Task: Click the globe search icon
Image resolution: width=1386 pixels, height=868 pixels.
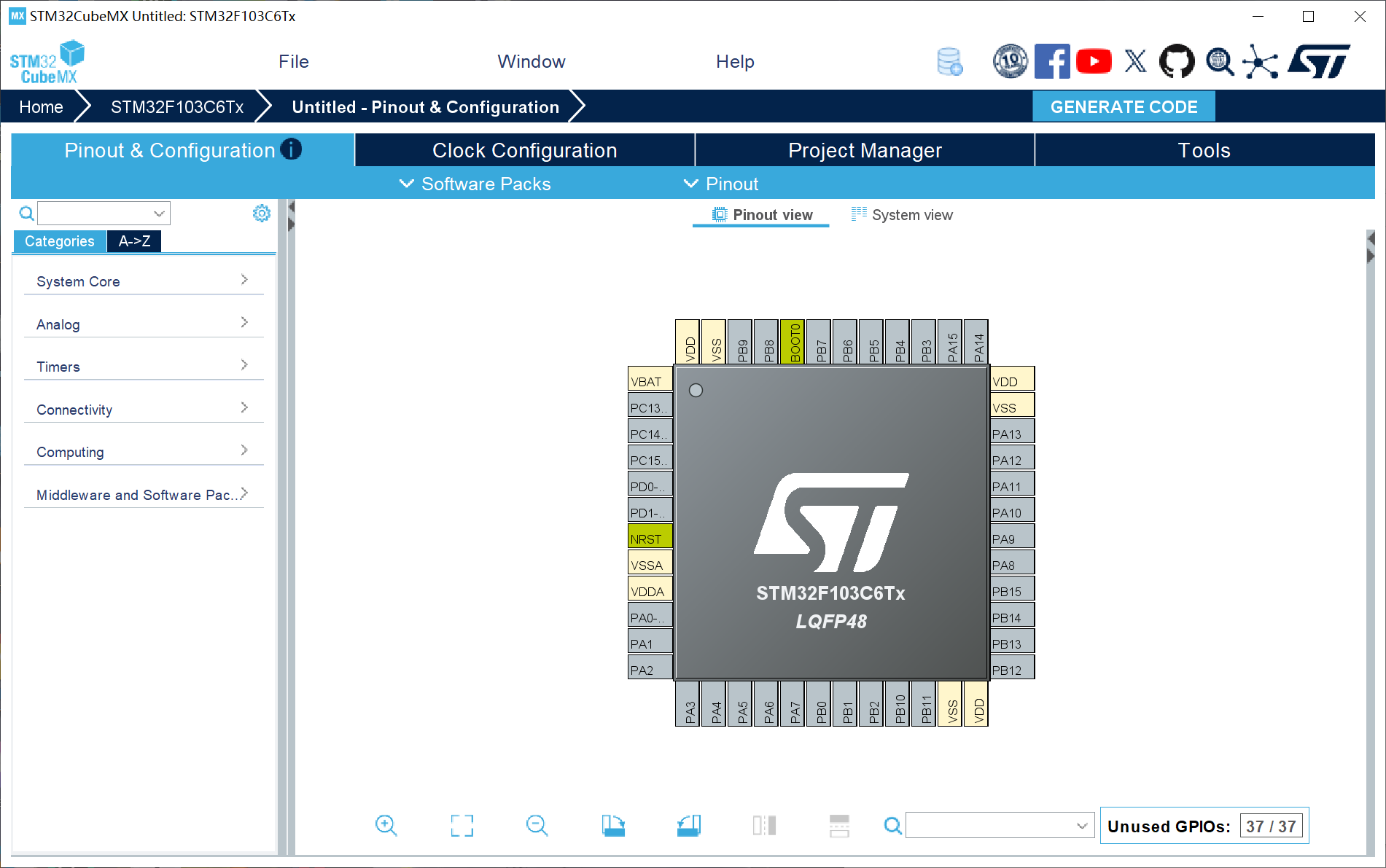Action: (x=1220, y=61)
